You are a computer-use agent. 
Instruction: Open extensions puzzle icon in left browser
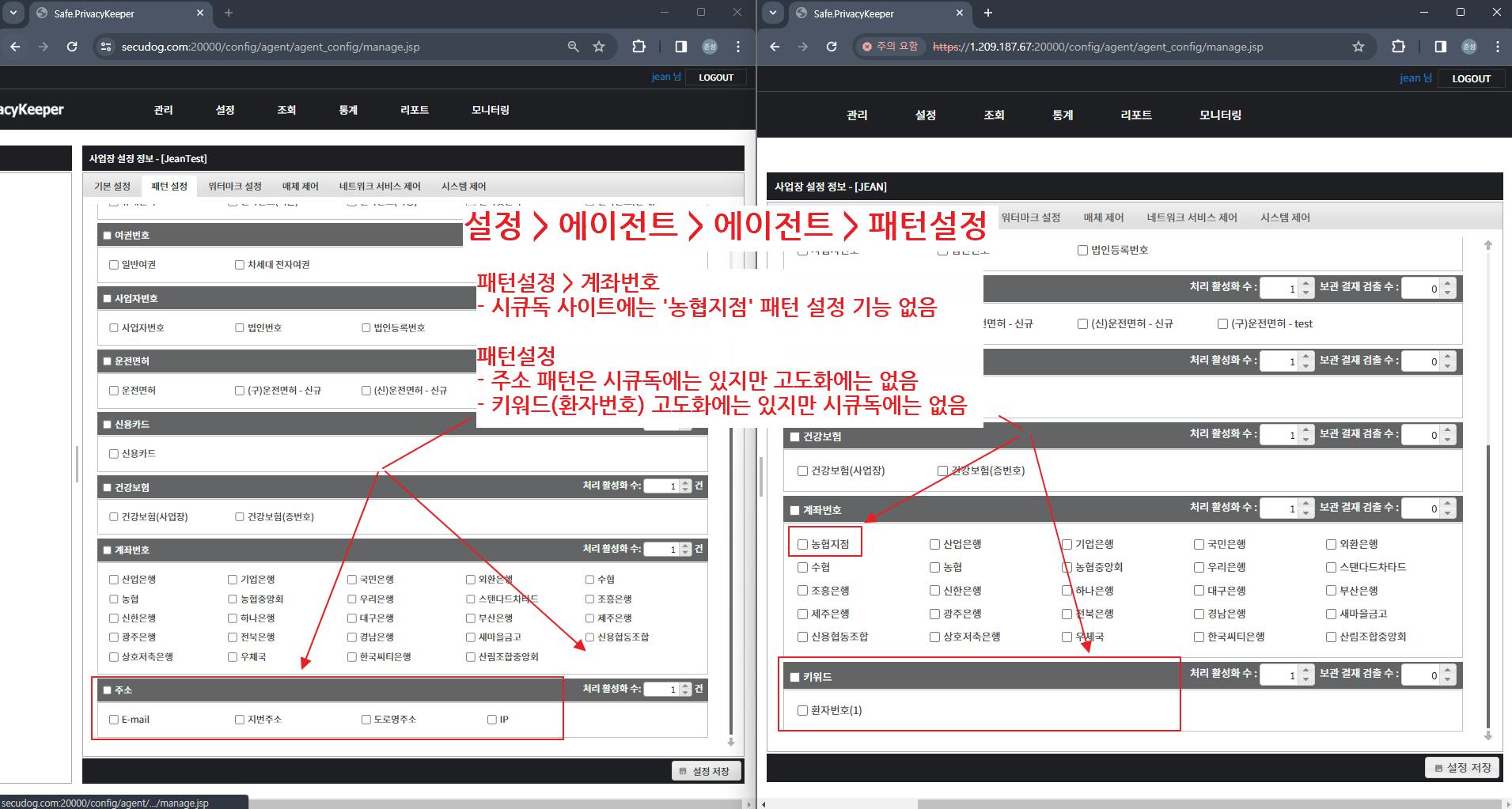click(x=639, y=47)
